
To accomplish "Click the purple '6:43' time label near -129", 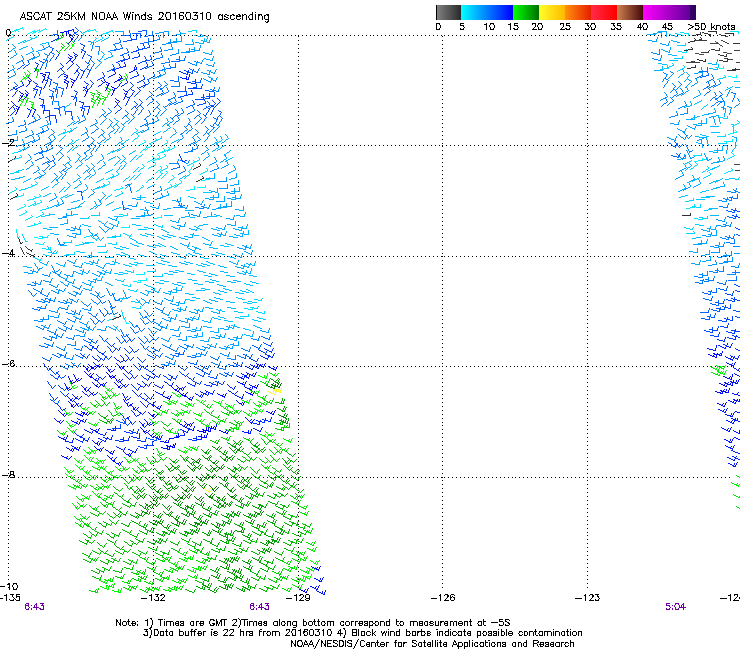I will (260, 607).
